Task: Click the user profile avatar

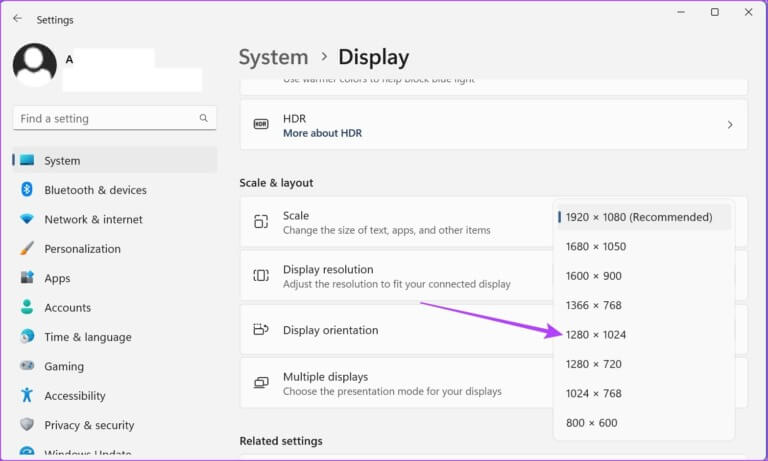Action: [x=35, y=64]
